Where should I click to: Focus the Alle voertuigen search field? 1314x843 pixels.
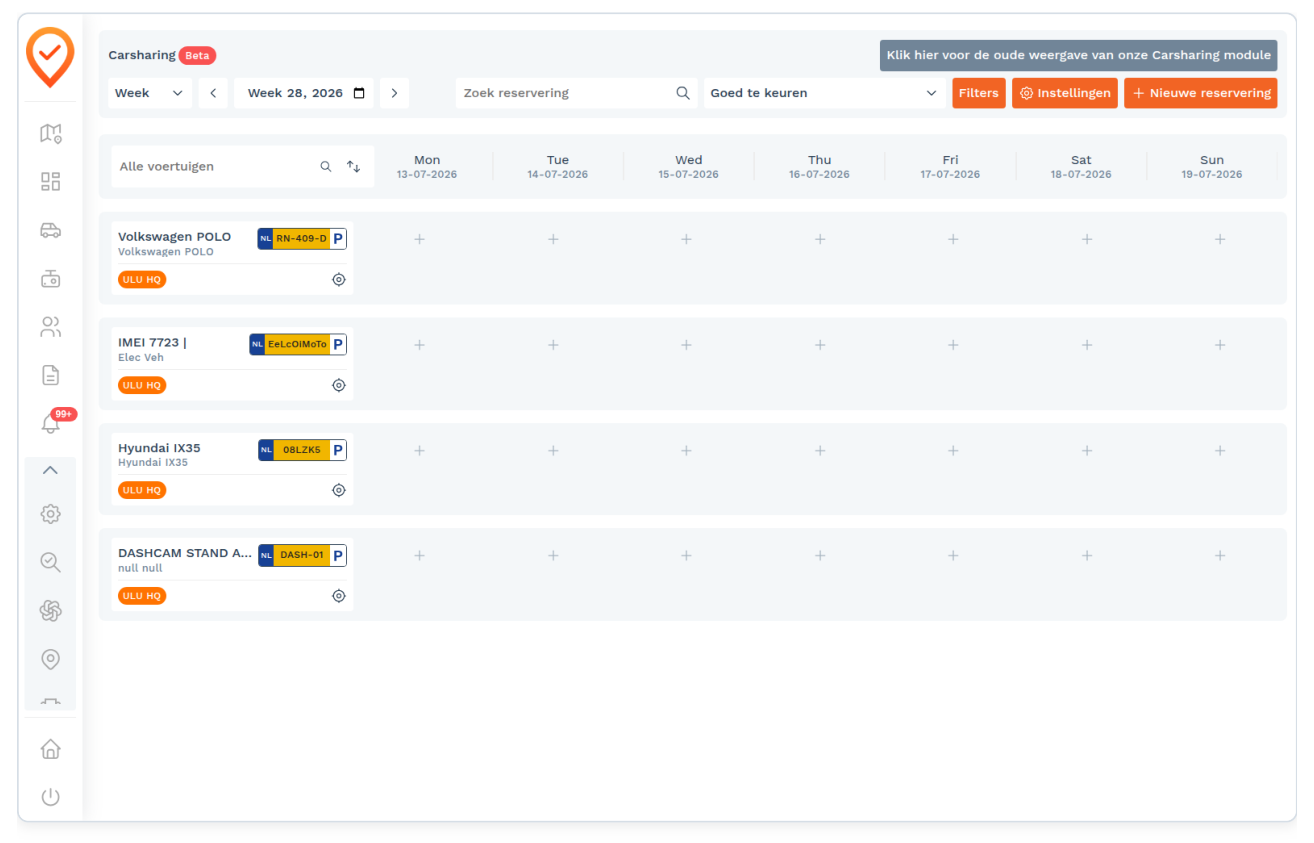[x=215, y=167]
